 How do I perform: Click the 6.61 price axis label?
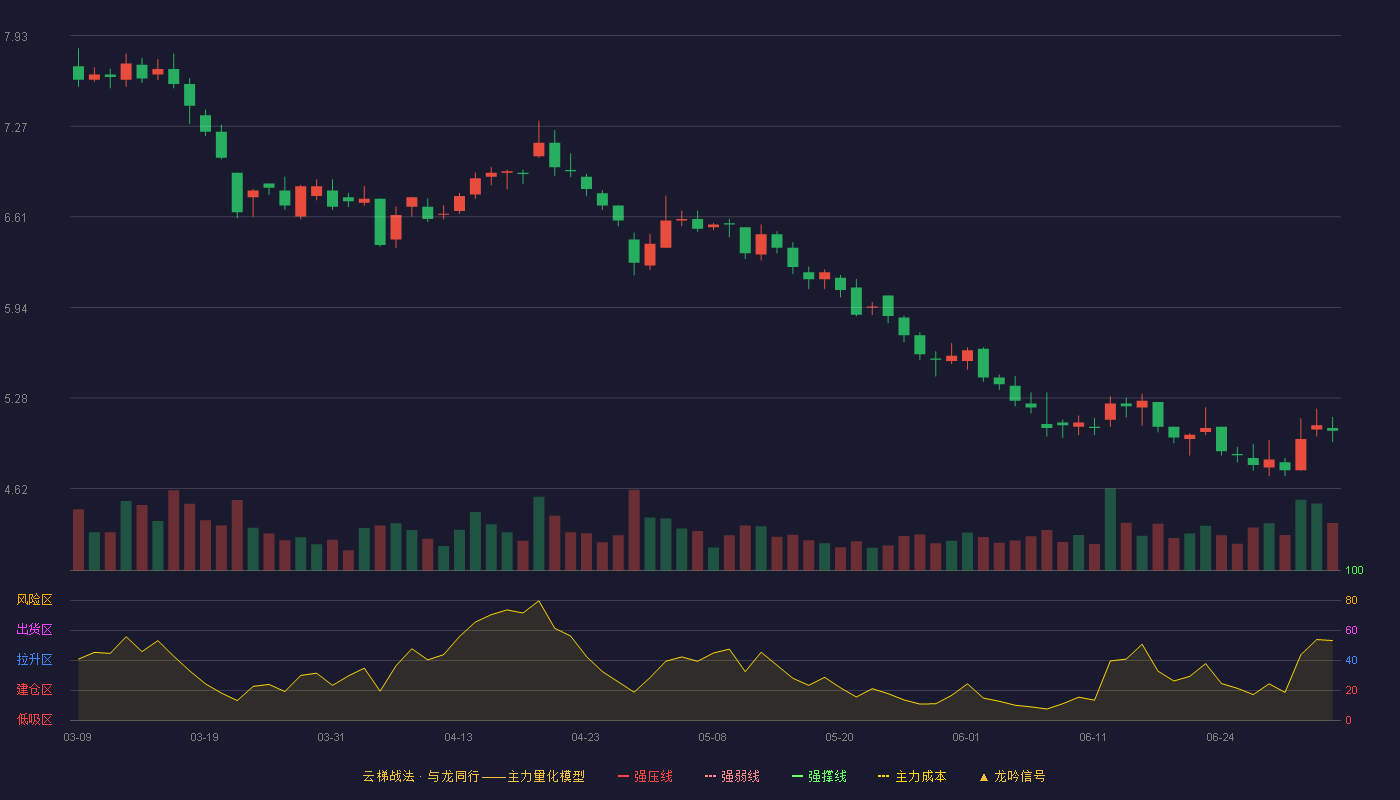pyautogui.click(x=16, y=218)
